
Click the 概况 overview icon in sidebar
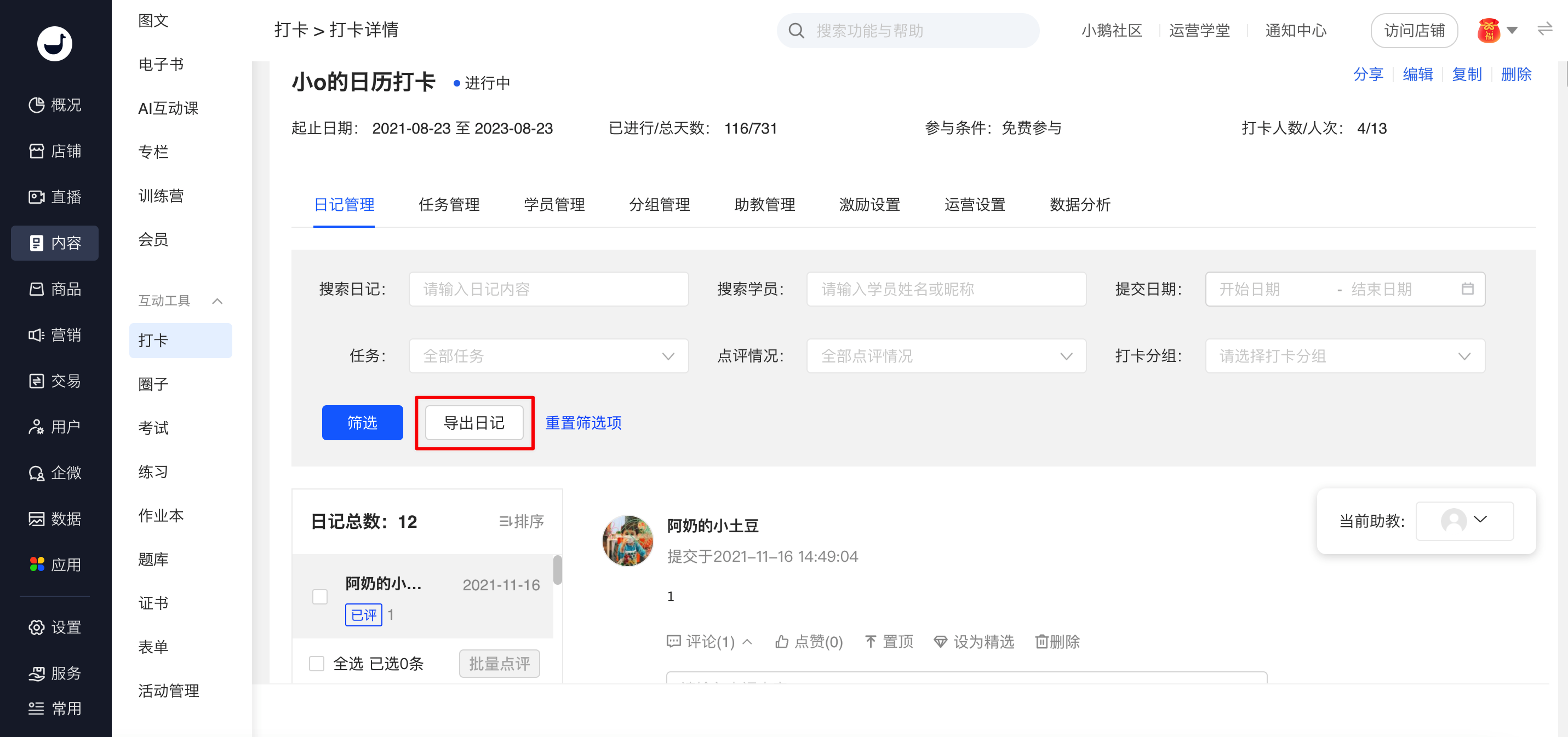(x=37, y=105)
